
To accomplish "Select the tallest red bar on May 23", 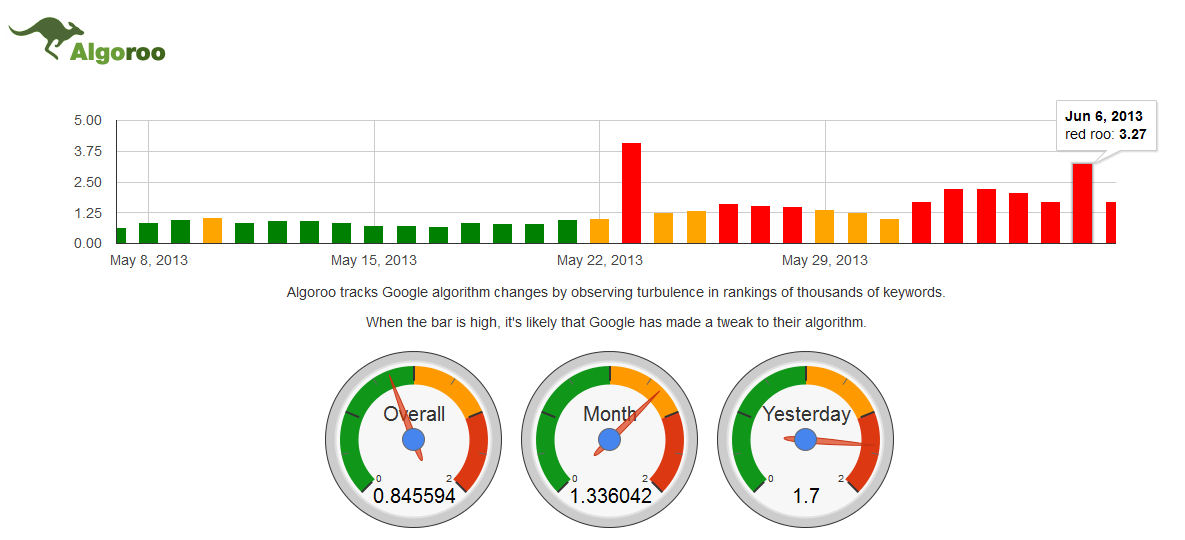I will (631, 193).
